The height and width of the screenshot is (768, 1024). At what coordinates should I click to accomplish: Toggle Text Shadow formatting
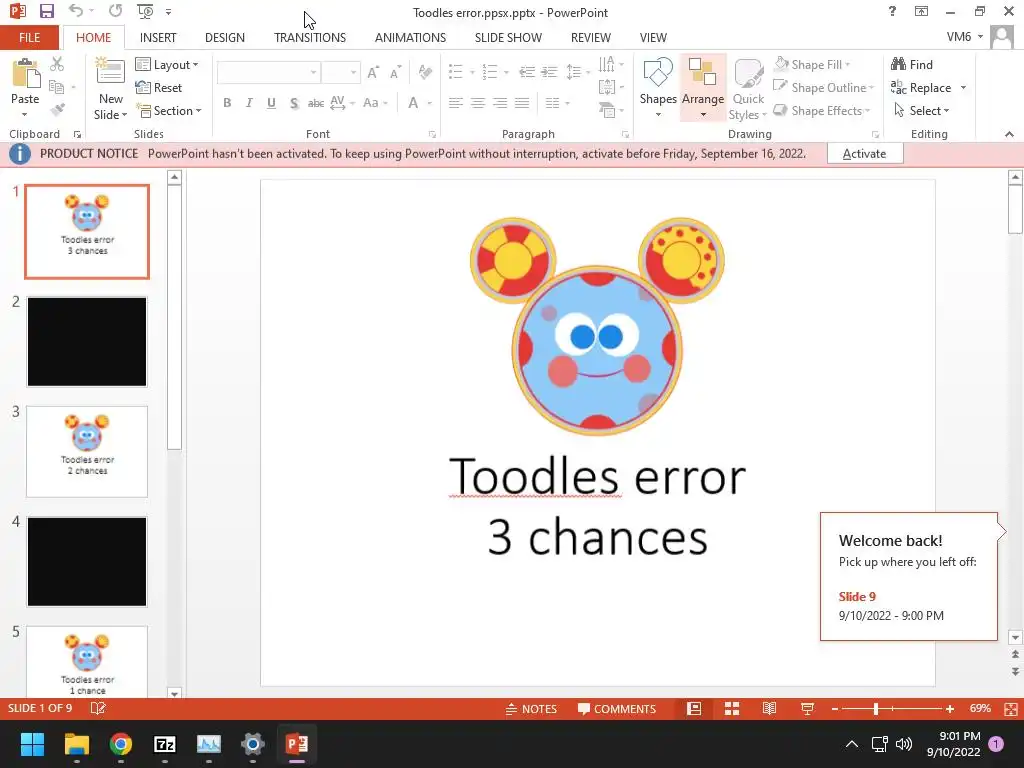294,103
